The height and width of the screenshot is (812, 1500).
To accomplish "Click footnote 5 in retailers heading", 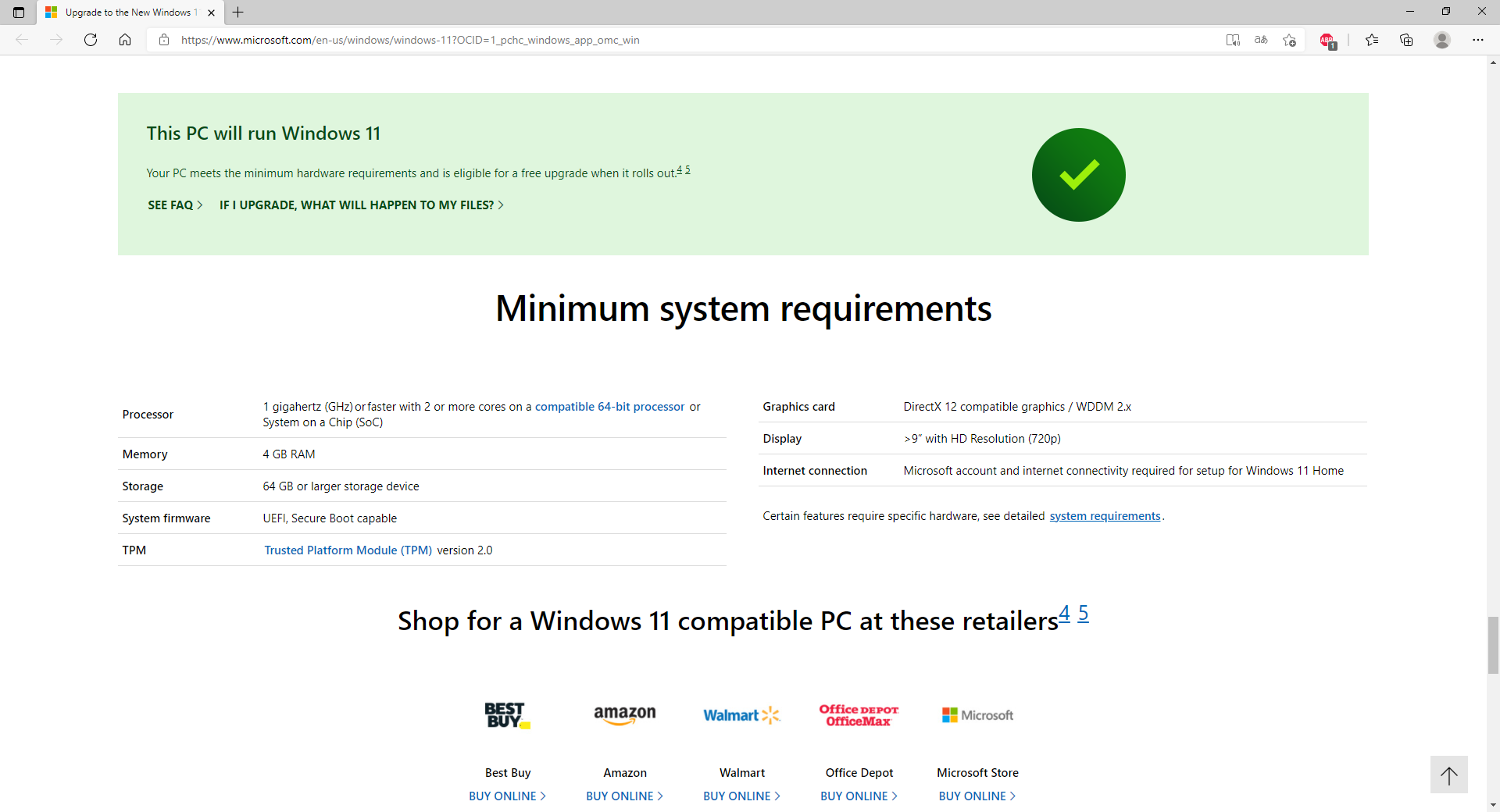I will tap(1083, 614).
